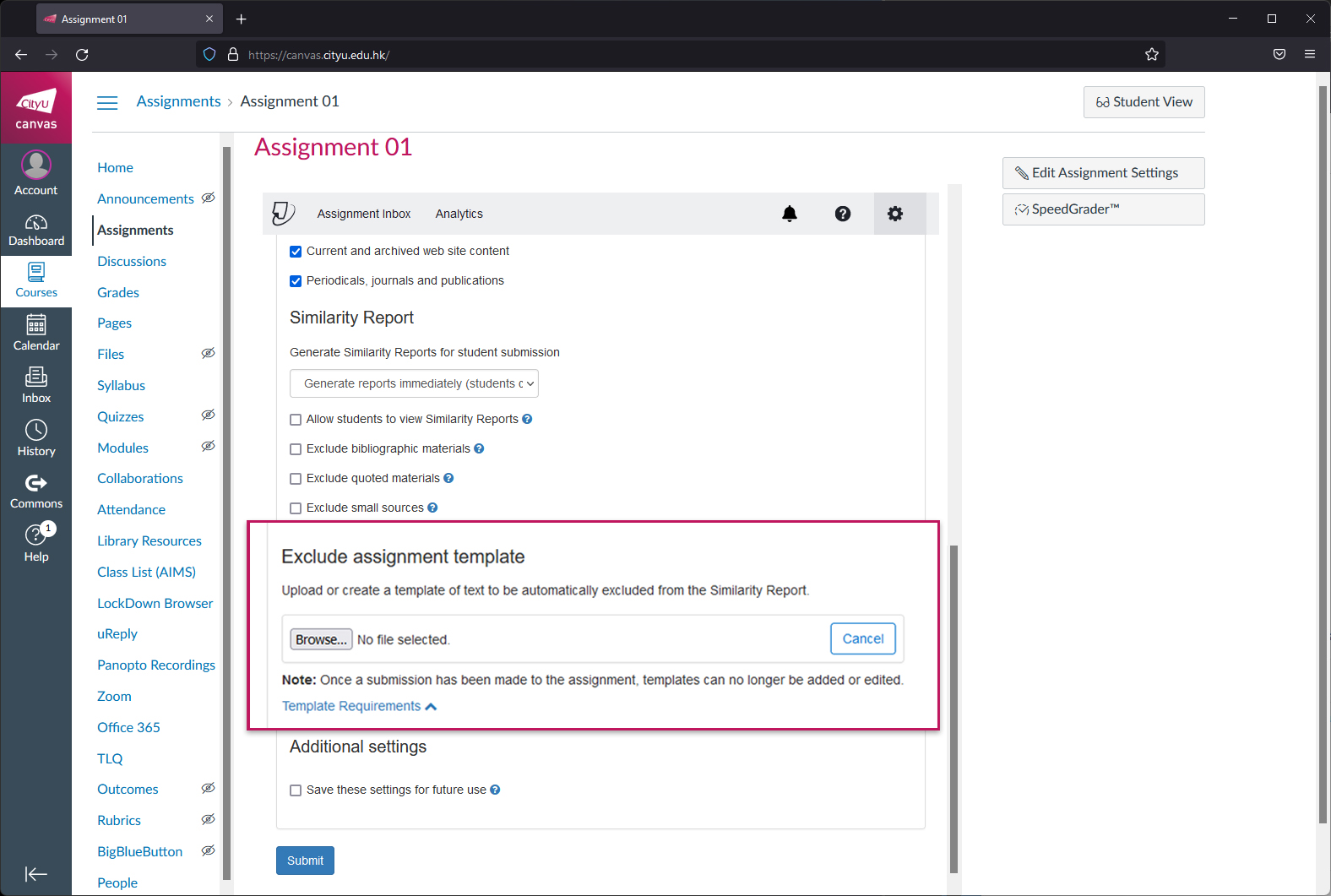Open Canvas Dashboard from global navigation
The height and width of the screenshot is (896, 1331).
click(x=36, y=230)
